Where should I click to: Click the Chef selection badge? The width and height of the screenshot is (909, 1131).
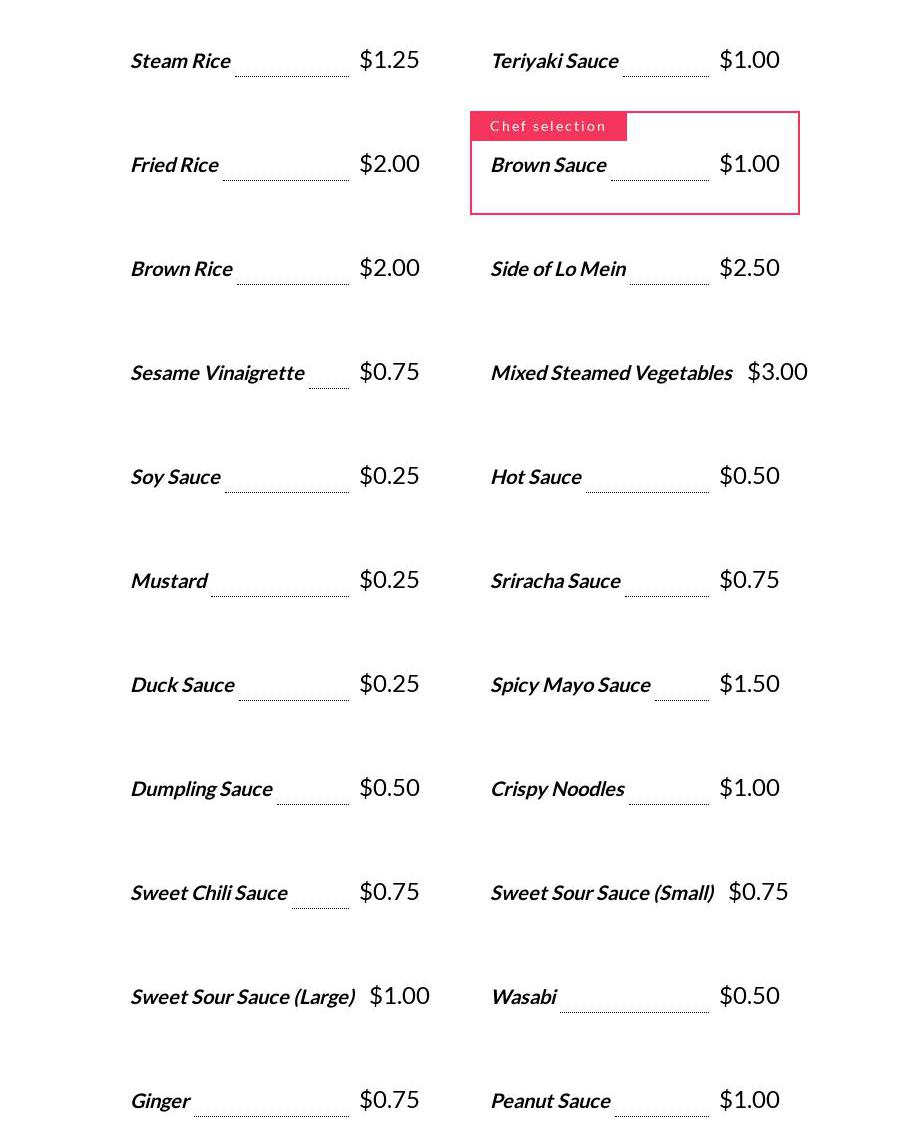tap(548, 127)
